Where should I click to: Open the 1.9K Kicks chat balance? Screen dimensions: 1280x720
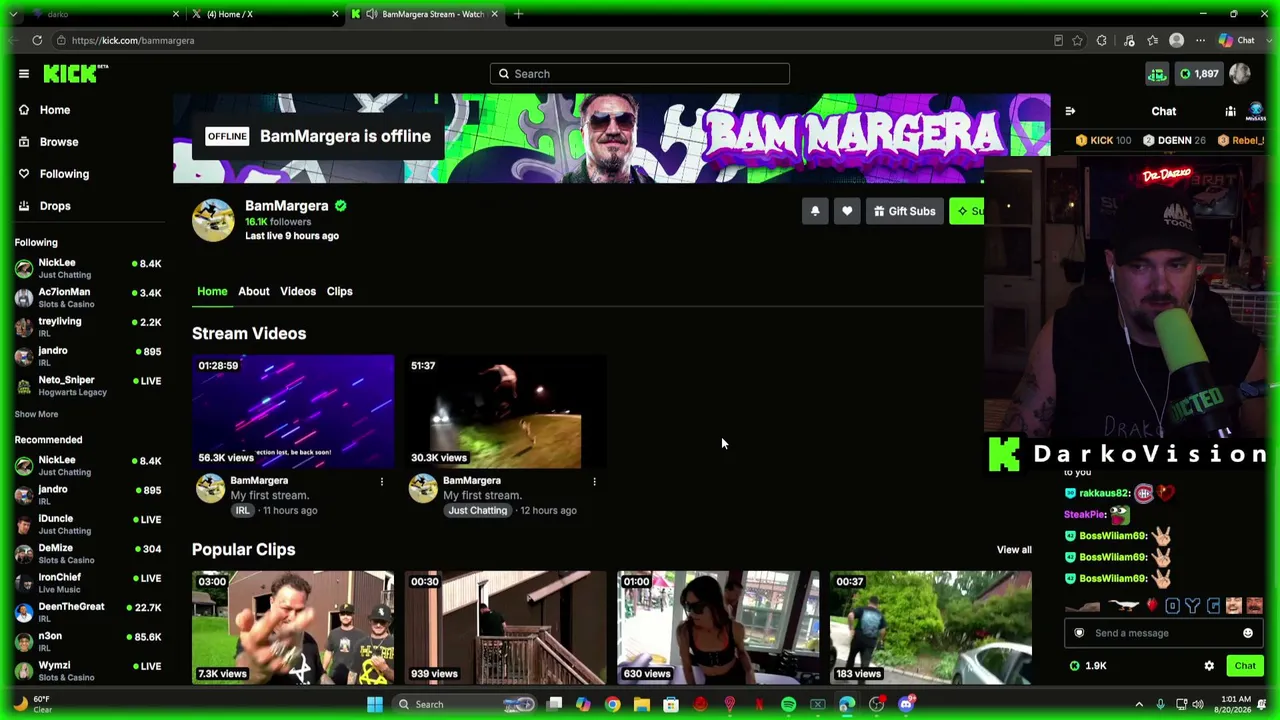pos(1088,666)
